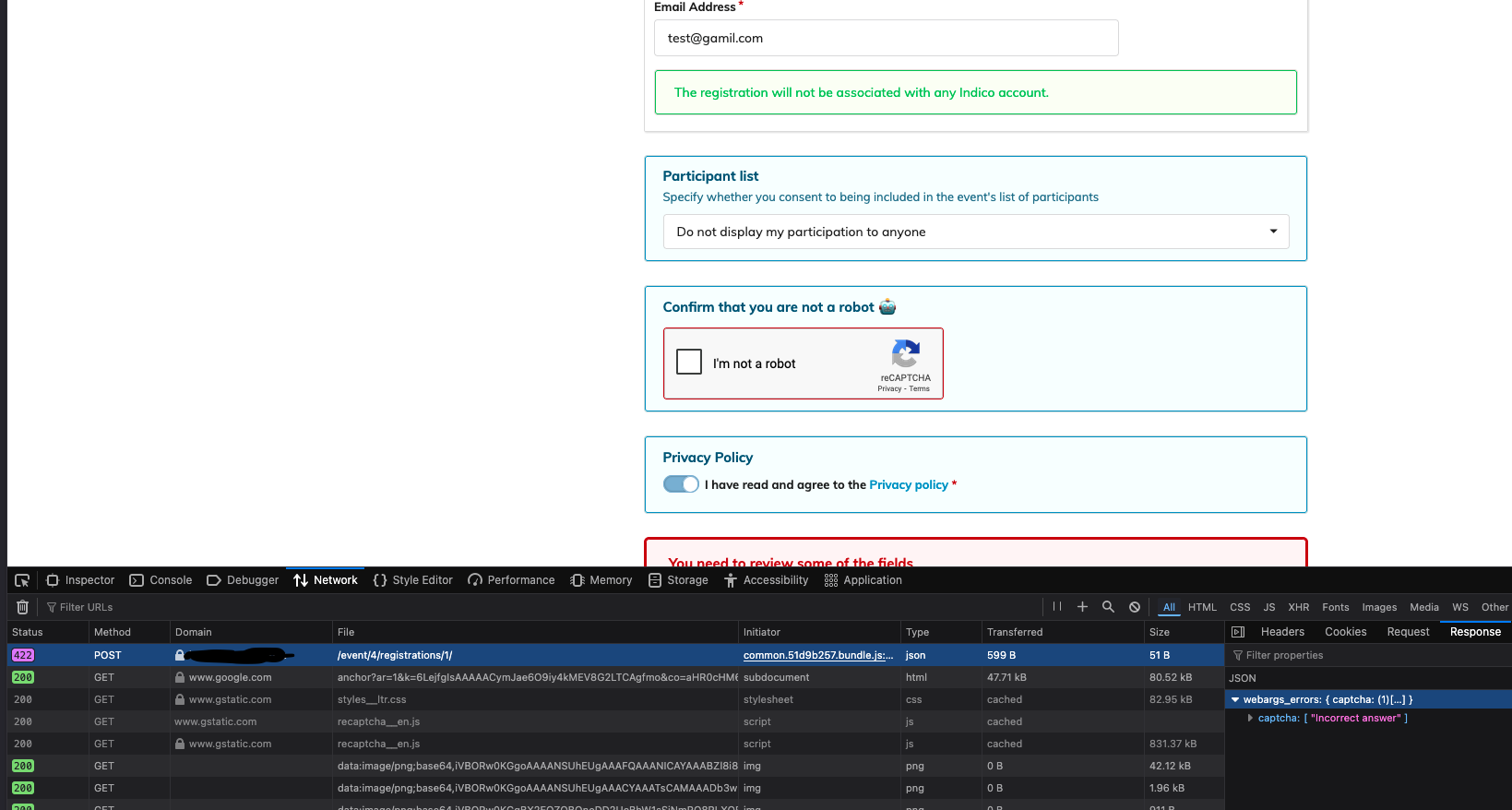
Task: Clear network log with trash icon
Action: click(23, 607)
